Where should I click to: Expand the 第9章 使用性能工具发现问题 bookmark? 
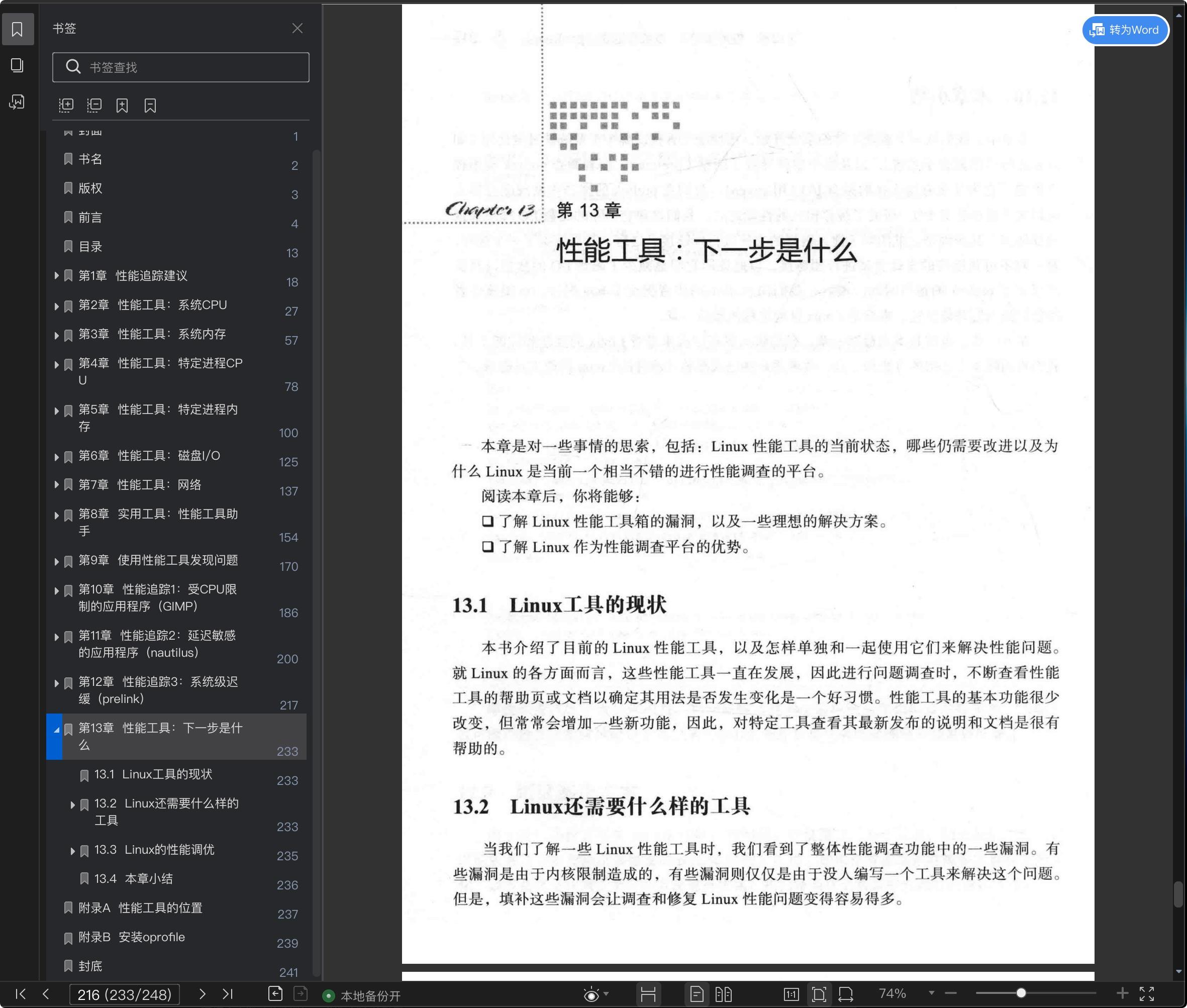click(57, 562)
